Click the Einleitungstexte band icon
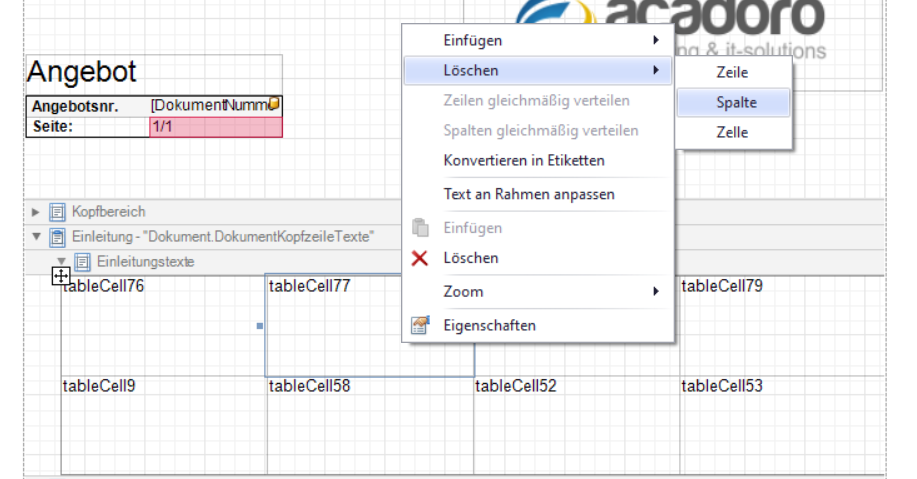The image size is (917, 479). pos(83,262)
